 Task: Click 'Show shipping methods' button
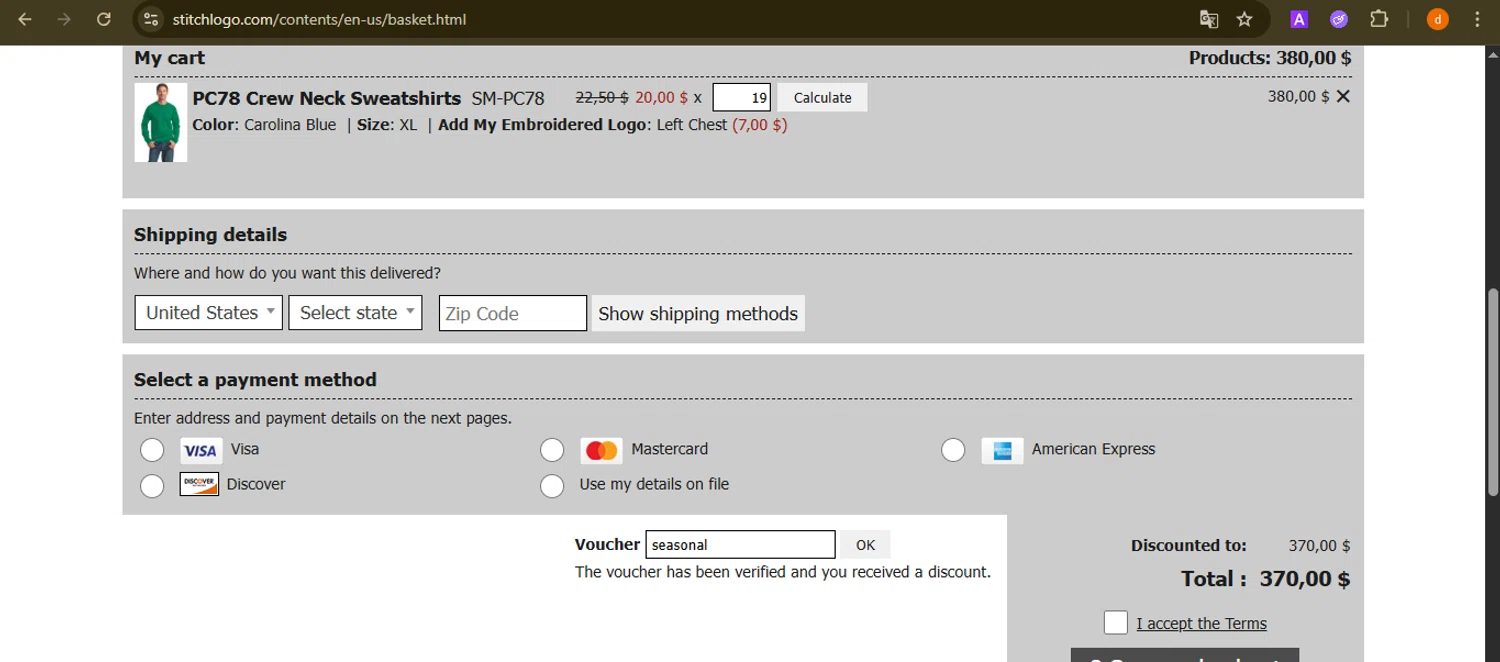[698, 313]
